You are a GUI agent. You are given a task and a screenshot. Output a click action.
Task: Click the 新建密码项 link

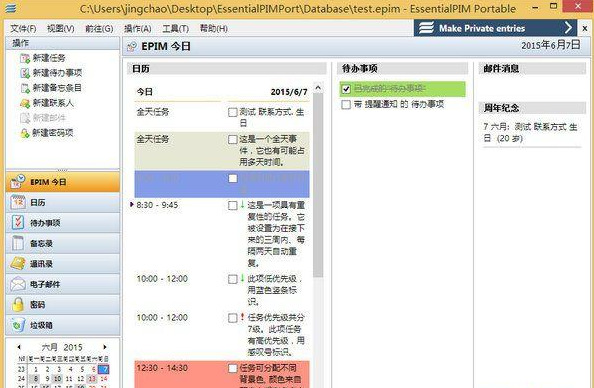[x=53, y=133]
